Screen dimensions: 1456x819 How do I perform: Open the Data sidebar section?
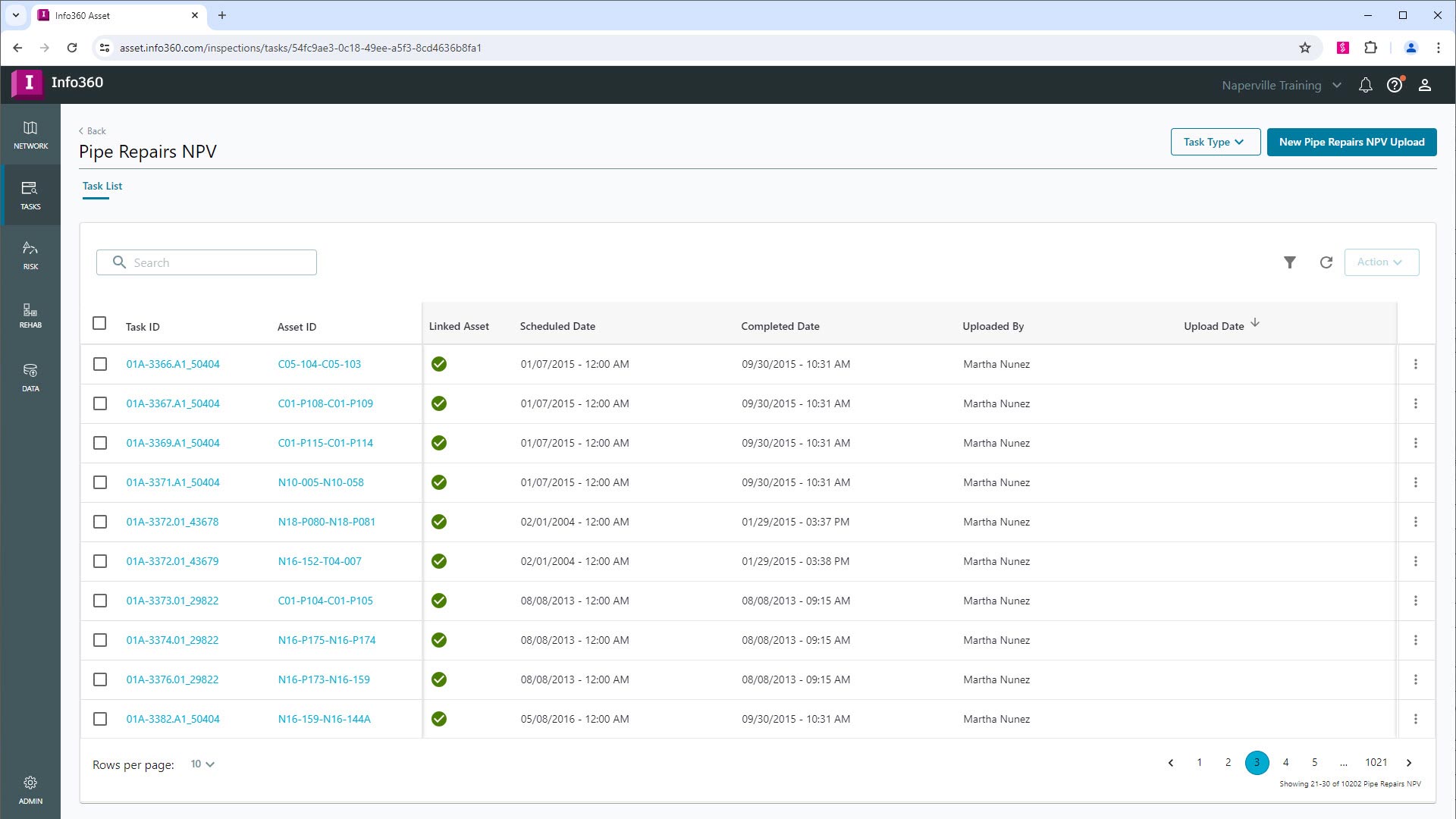(30, 377)
